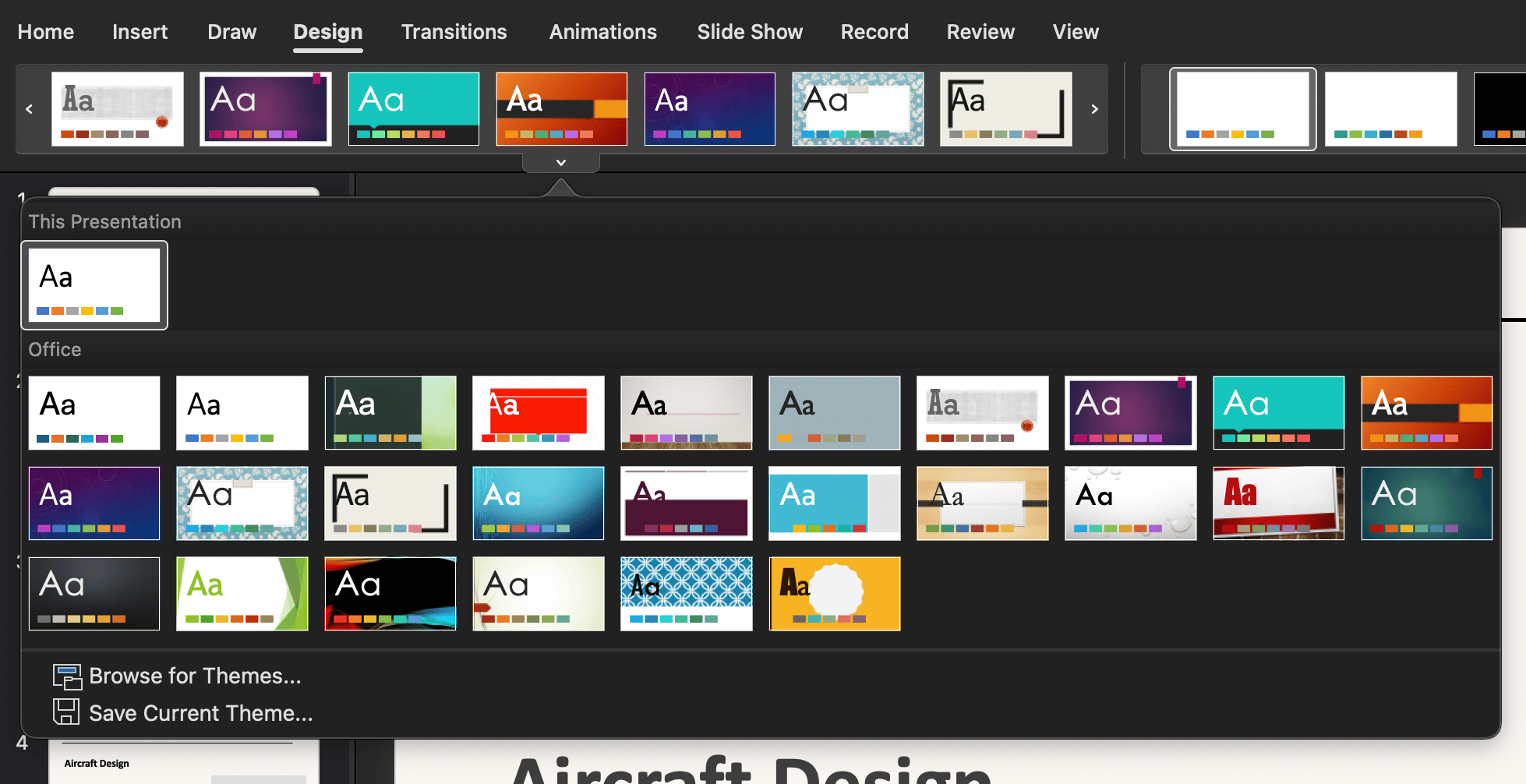
Task: Apply the teal theme in the Office gallery
Action: (1279, 413)
